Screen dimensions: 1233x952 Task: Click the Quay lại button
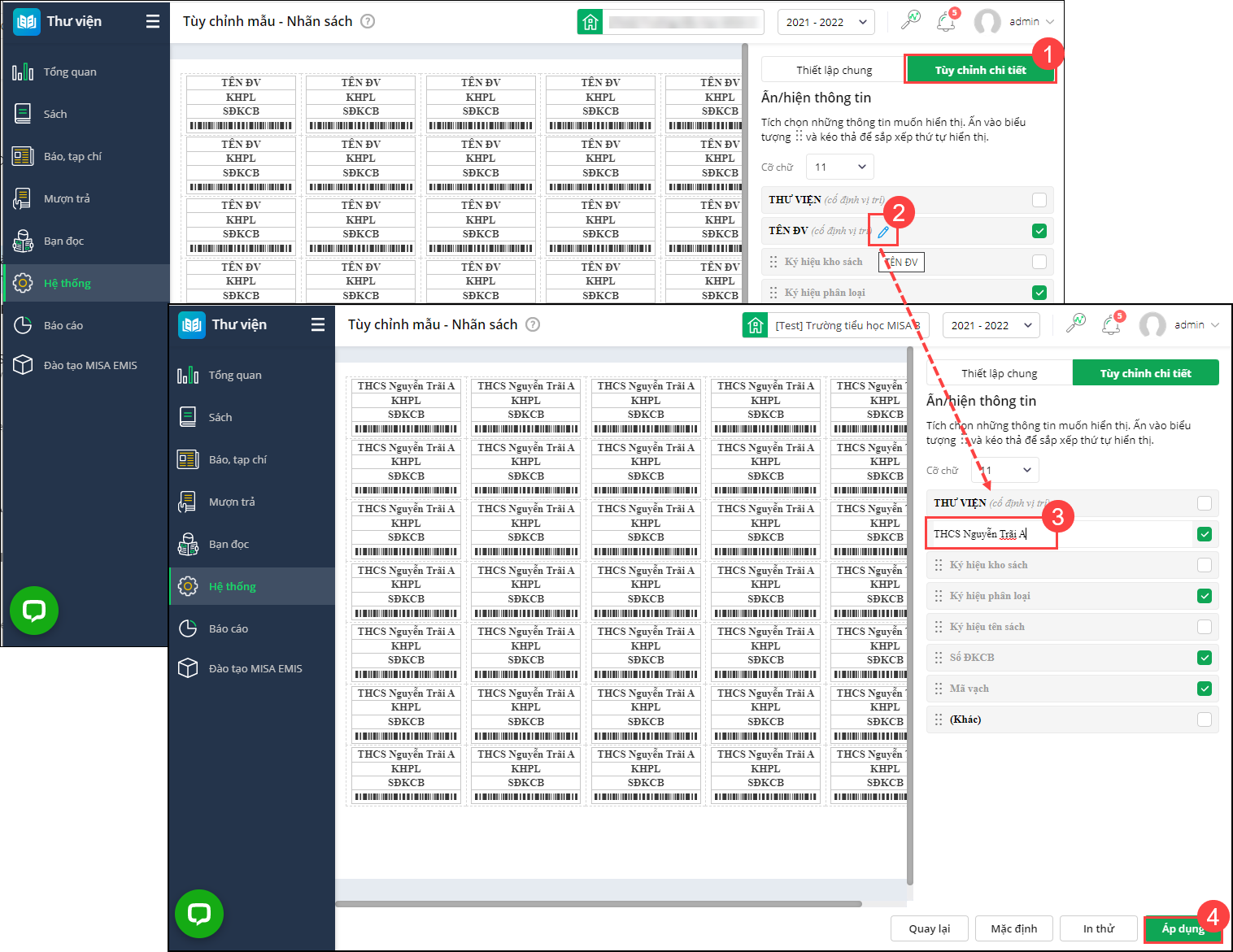930,928
